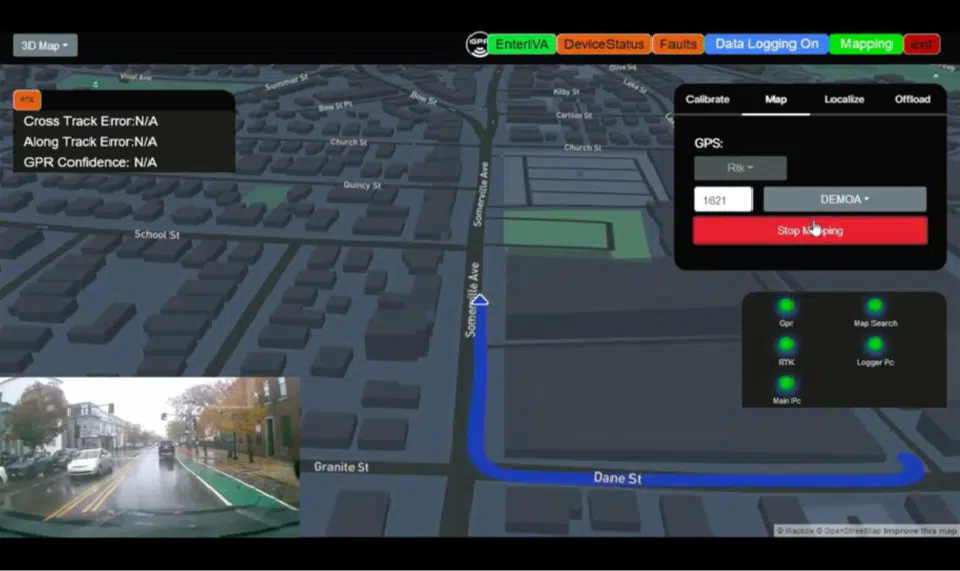
Task: Click the Gpr green status light
Action: (786, 306)
